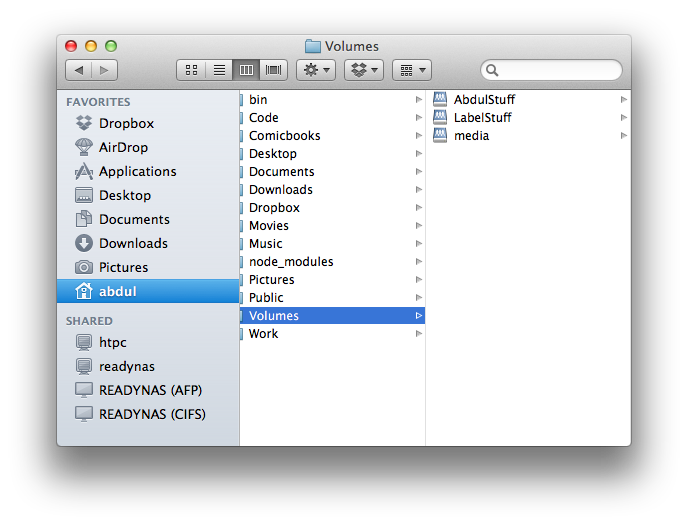Open the AbdulStuff volume
The height and width of the screenshot is (525, 688).
(484, 100)
